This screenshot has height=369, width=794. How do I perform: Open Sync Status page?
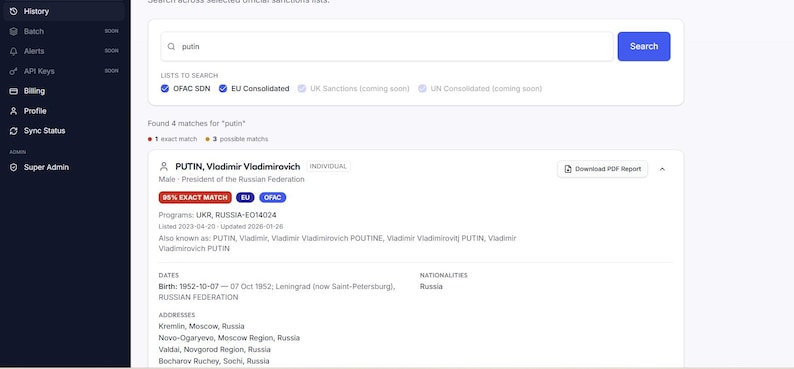pyautogui.click(x=63, y=131)
